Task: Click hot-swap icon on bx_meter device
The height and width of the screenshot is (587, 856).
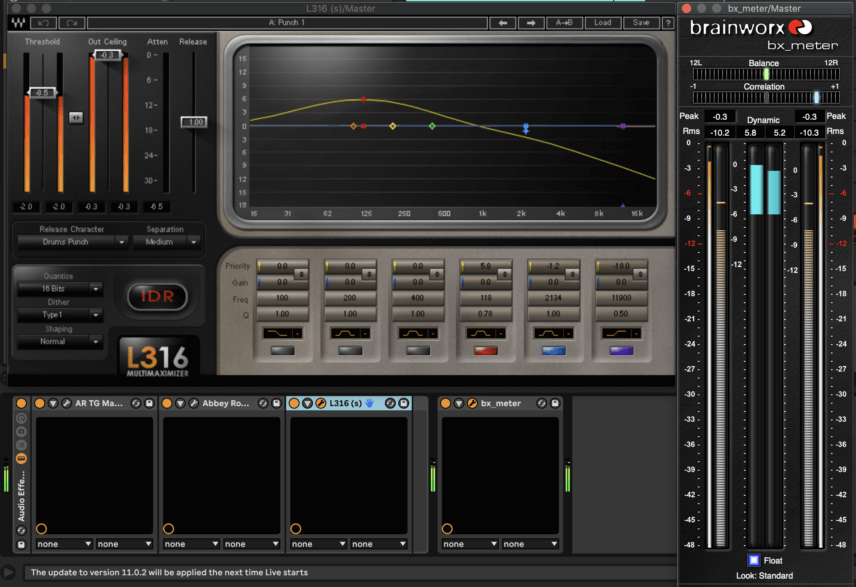Action: pos(542,404)
